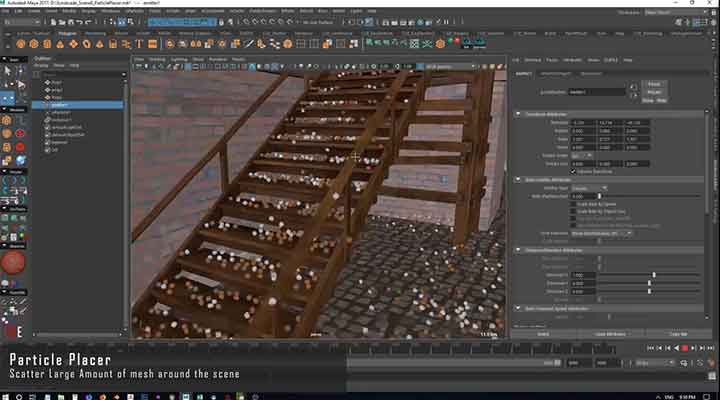Image resolution: width=720 pixels, height=400 pixels.
Task: Click the Copy Tab button
Action: (677, 333)
